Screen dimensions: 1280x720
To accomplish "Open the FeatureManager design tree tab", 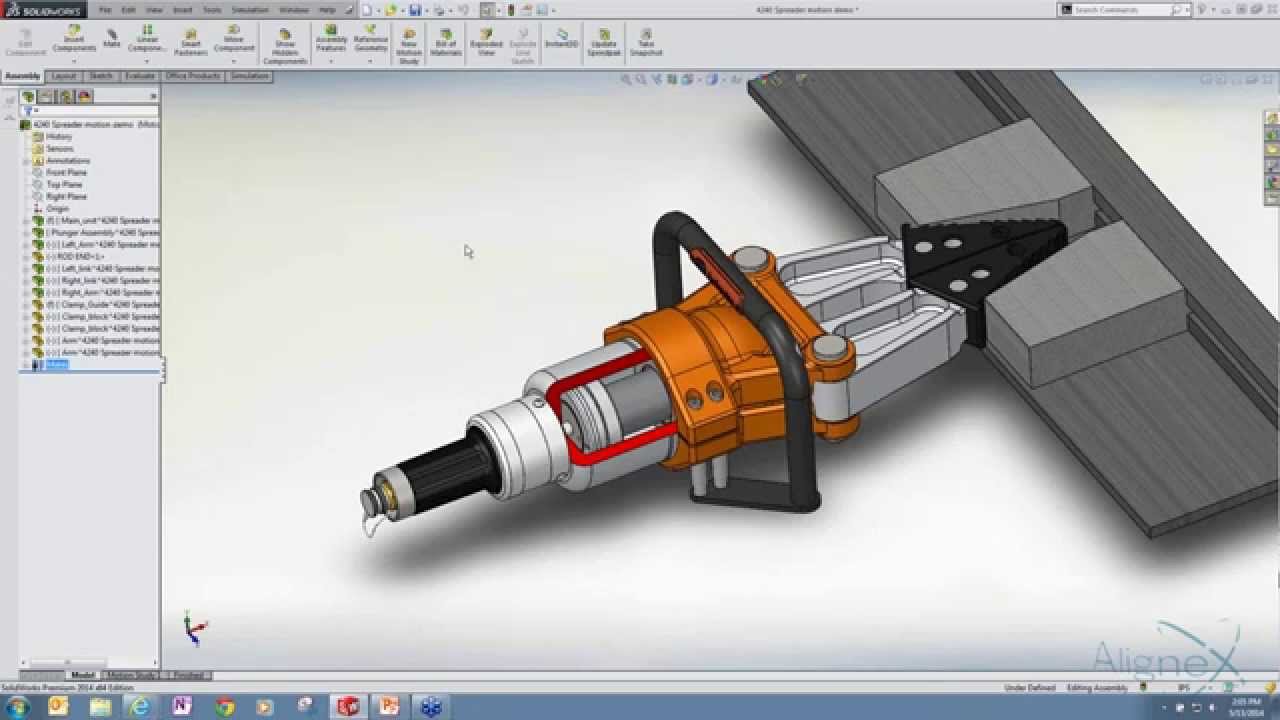I will (28, 96).
